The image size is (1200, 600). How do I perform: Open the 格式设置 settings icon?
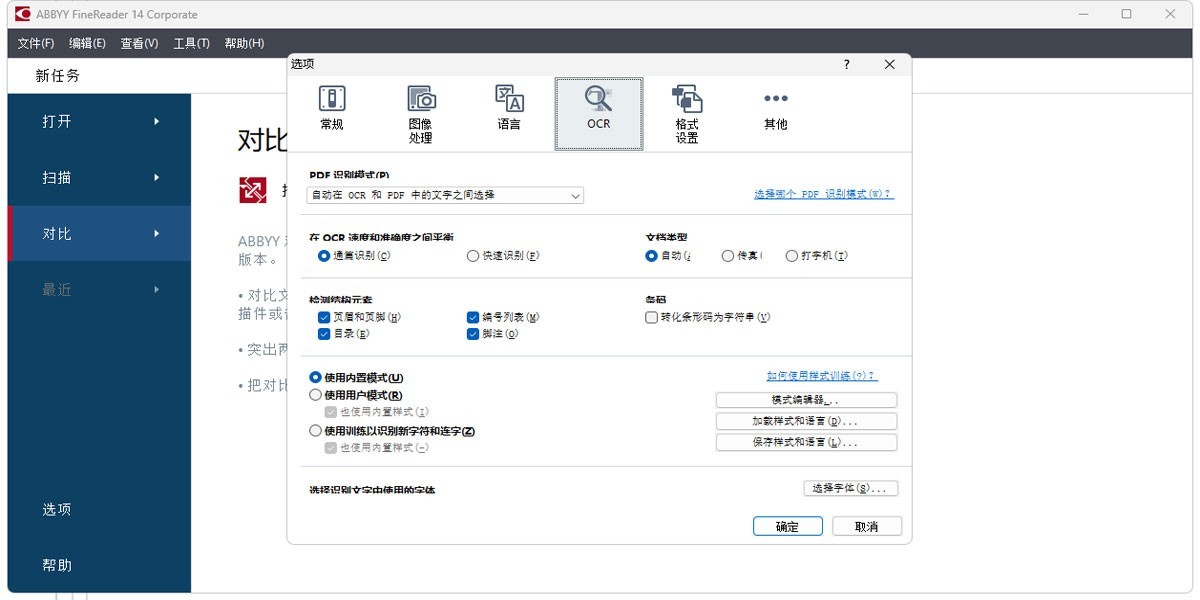[x=687, y=110]
